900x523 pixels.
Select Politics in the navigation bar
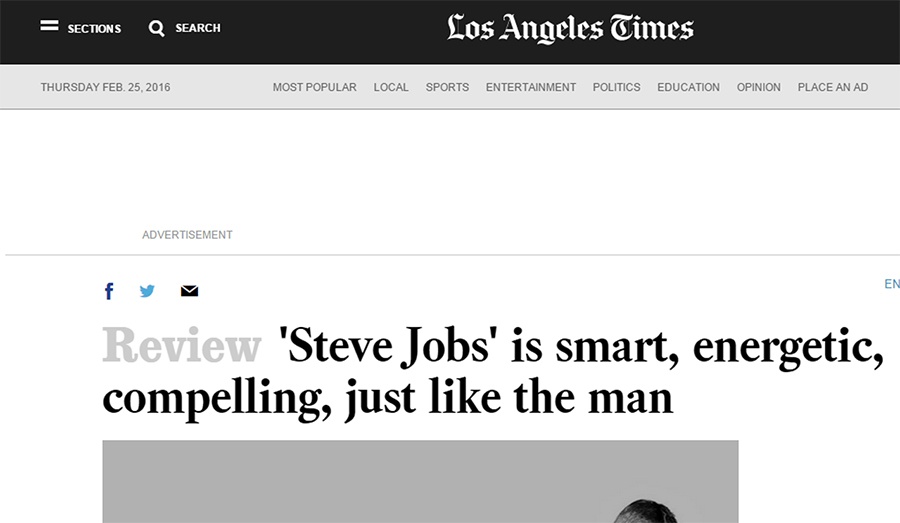616,87
